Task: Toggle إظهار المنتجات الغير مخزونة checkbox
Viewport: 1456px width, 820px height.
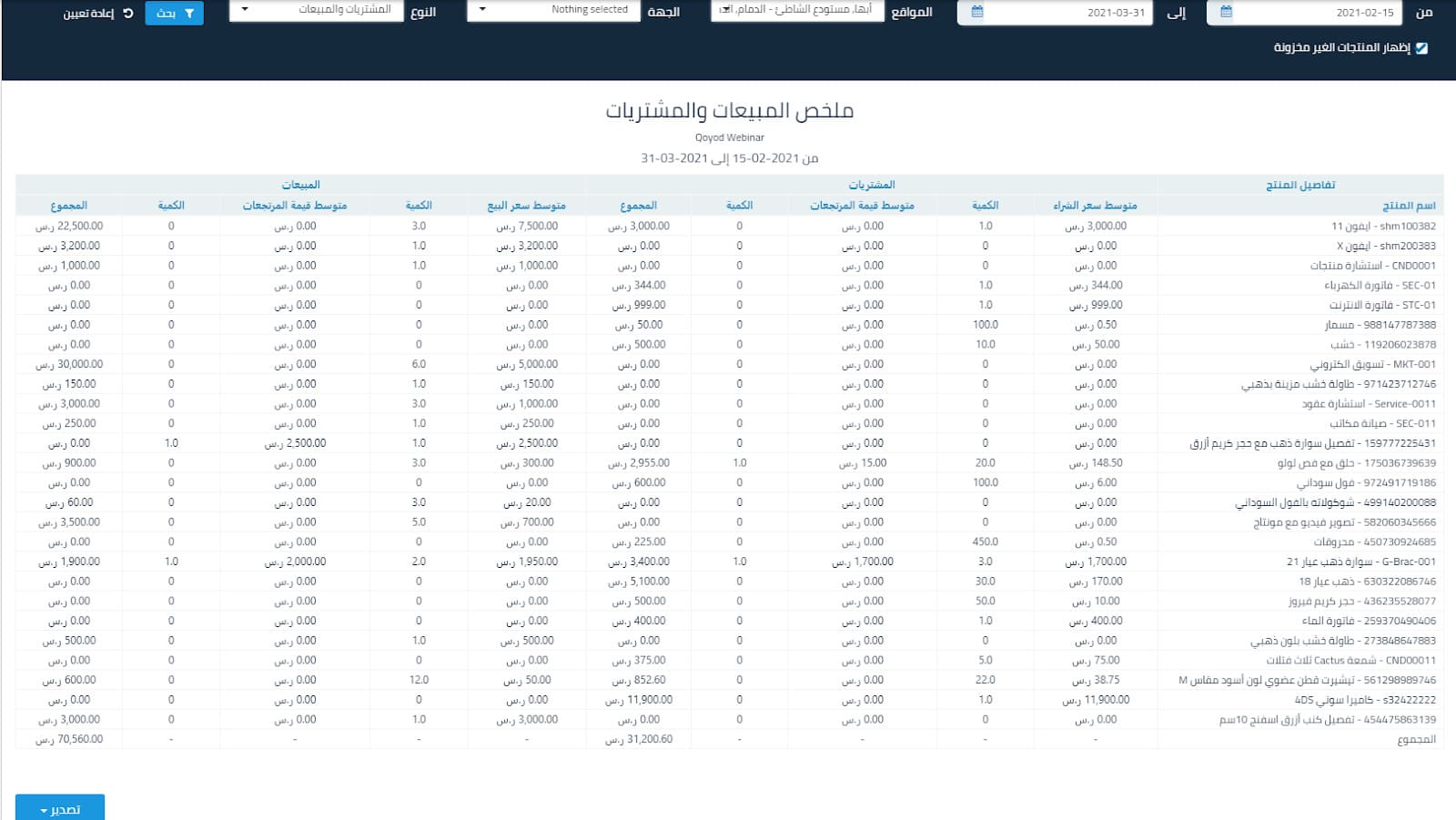Action: pos(1422,48)
